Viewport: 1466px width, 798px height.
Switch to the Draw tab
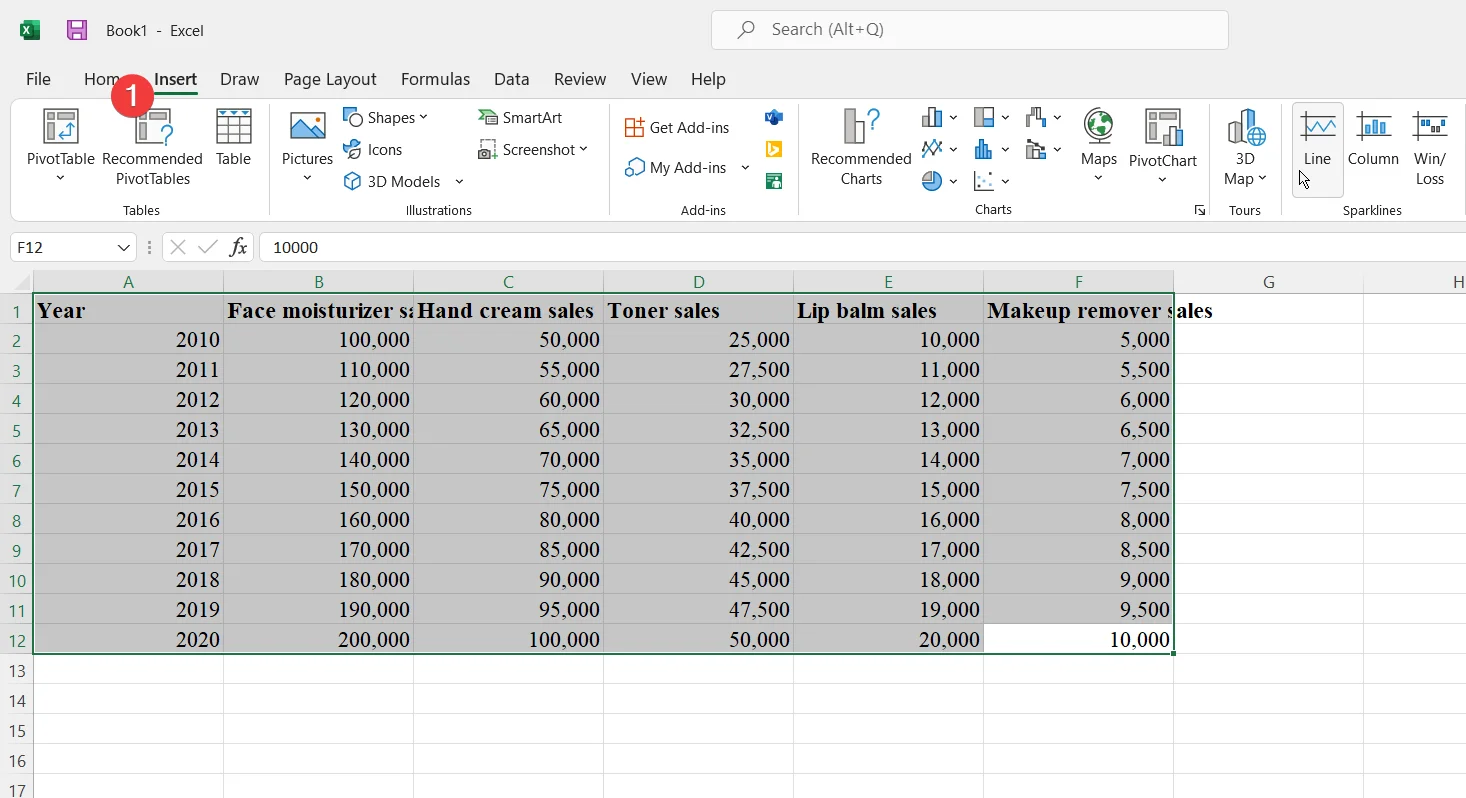click(239, 79)
